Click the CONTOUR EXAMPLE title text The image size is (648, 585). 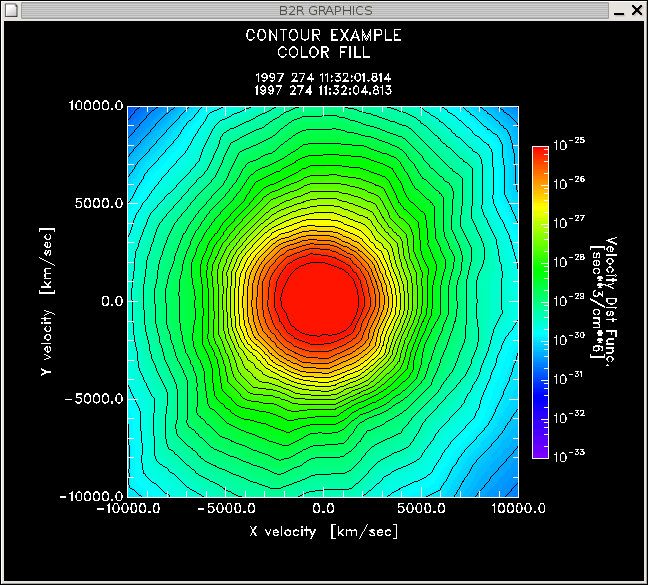323,35
